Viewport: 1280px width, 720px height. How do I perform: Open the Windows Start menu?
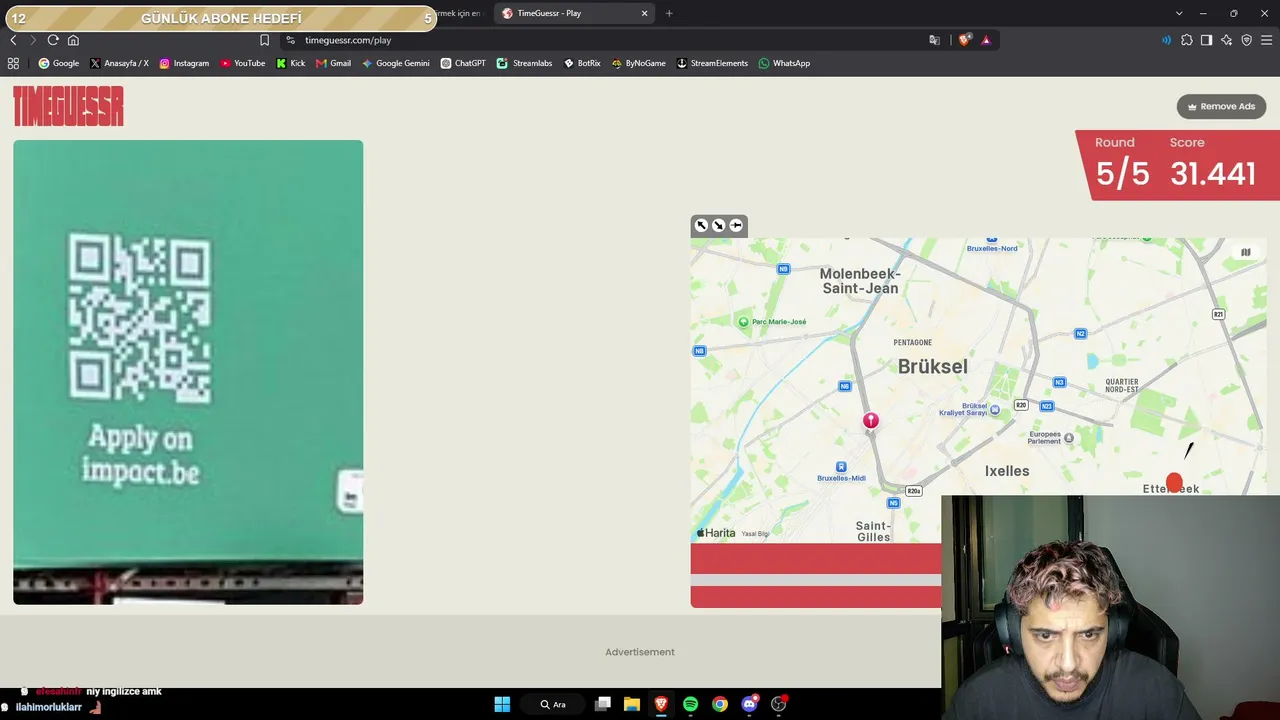point(502,704)
